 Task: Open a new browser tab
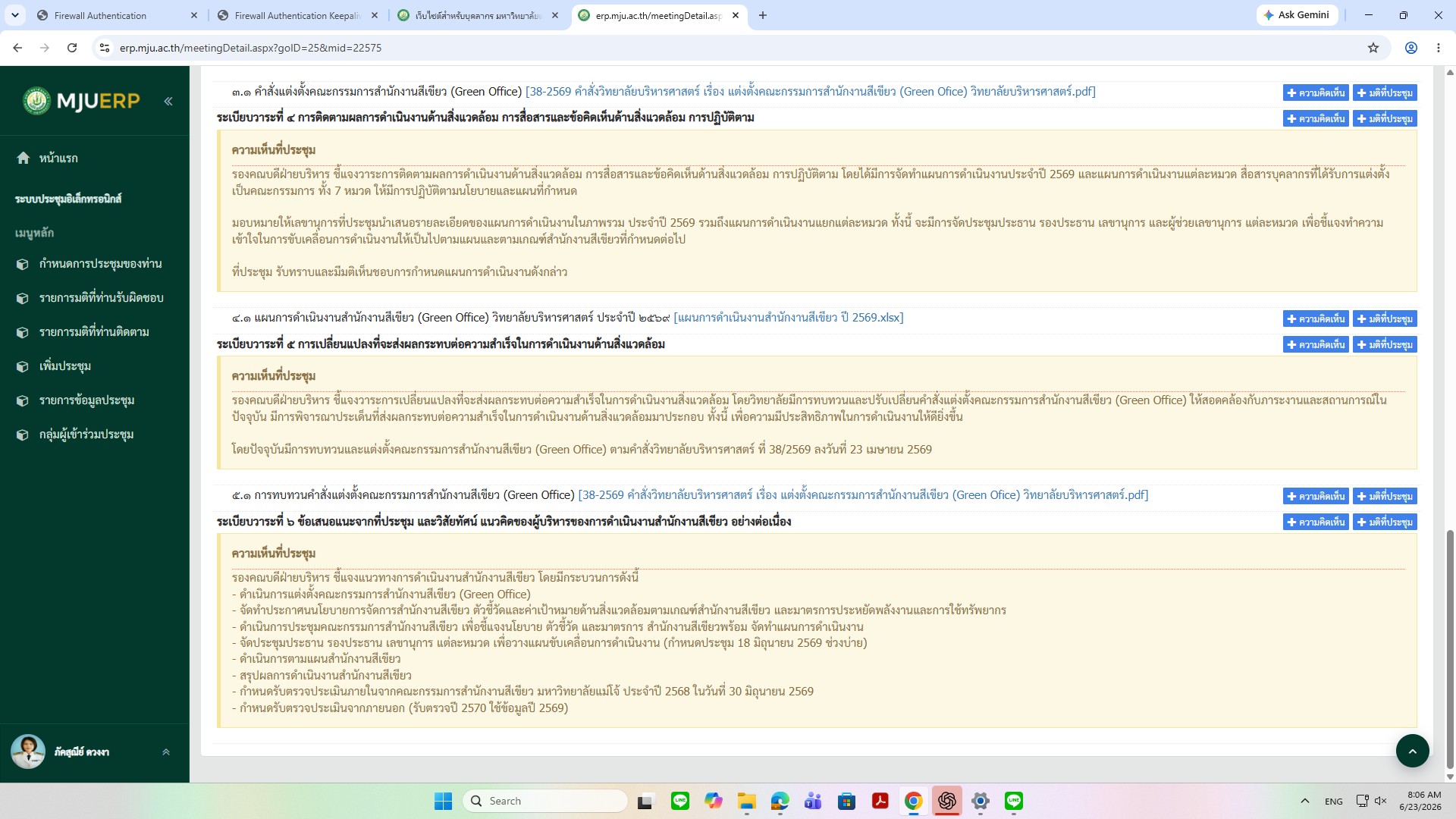pyautogui.click(x=763, y=15)
